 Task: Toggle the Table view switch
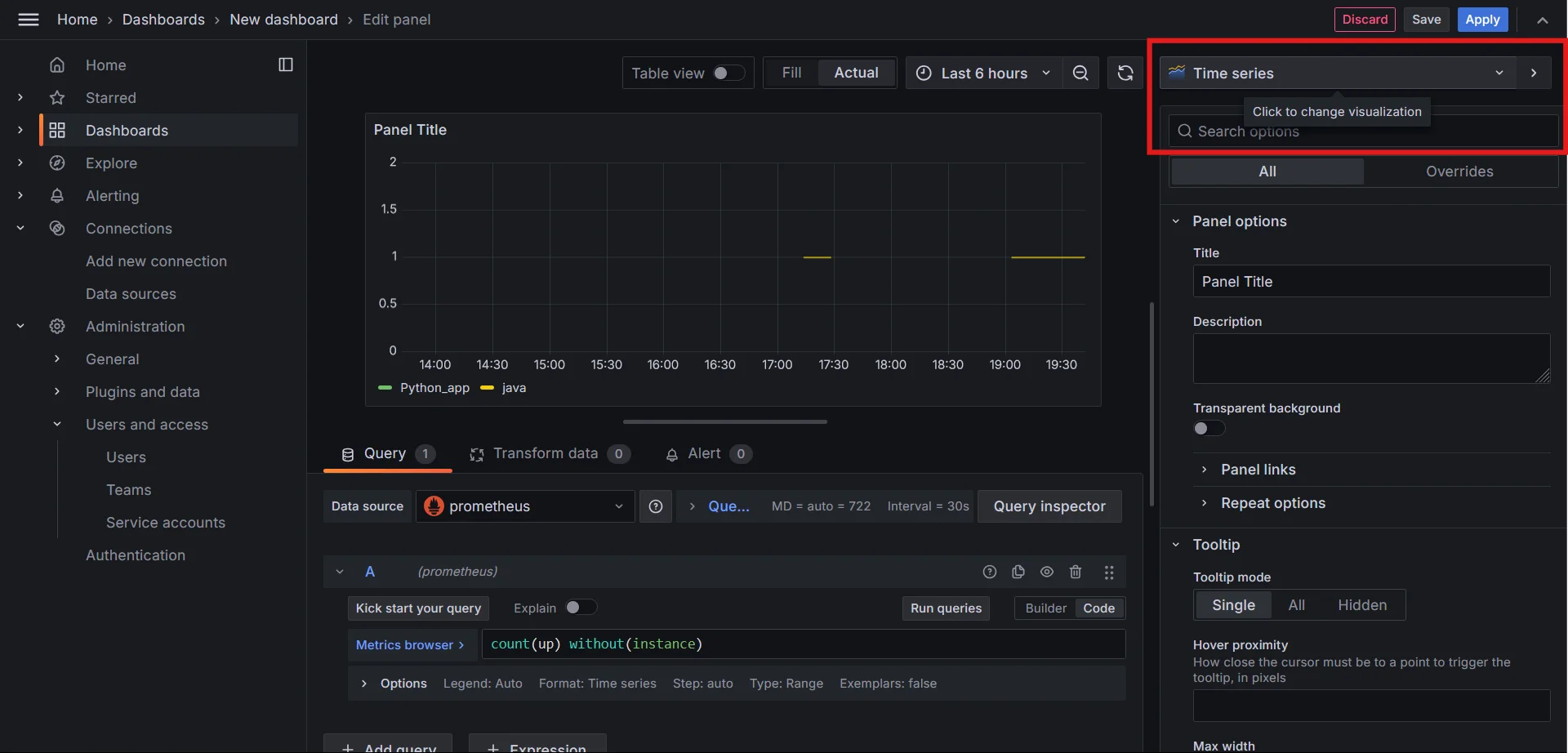(x=728, y=73)
